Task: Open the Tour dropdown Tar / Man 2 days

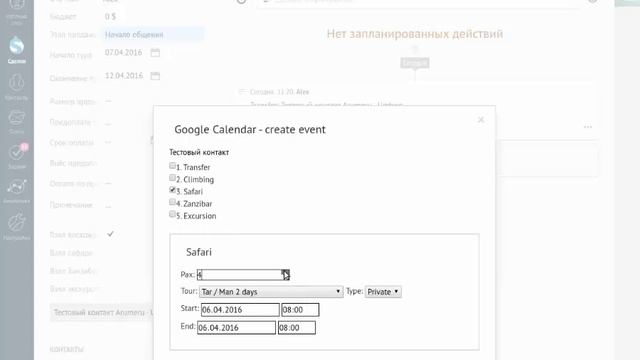Action: click(271, 292)
